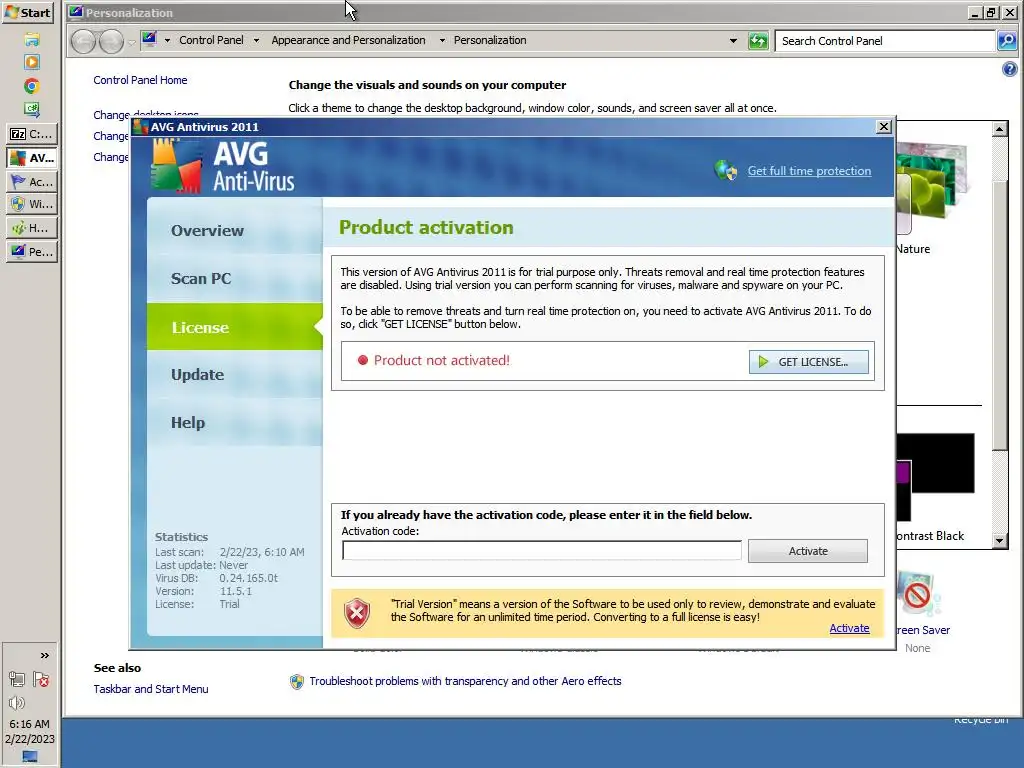Viewport: 1024px width, 768px height.
Task: Launch the C# quick launch shortcut
Action: 31,108
